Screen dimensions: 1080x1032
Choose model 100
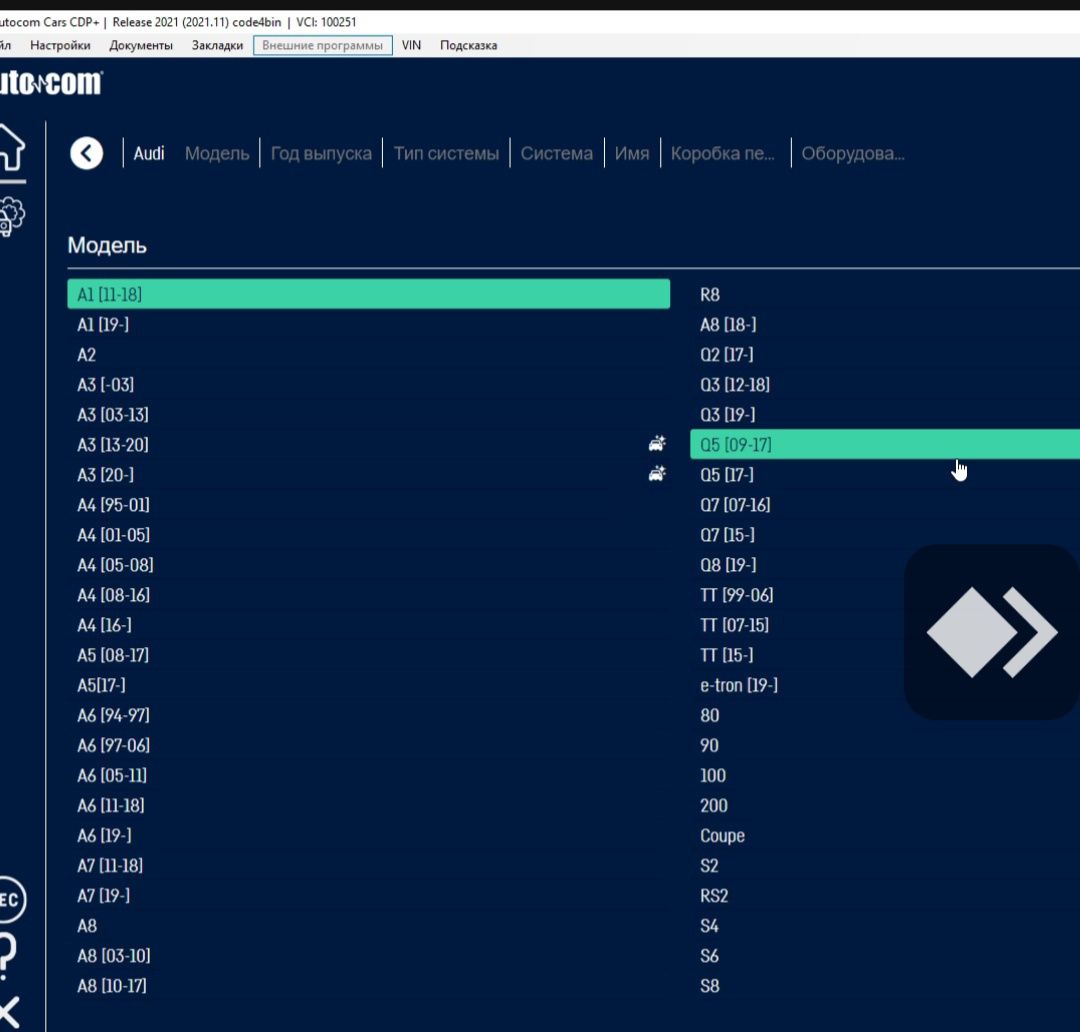pyautogui.click(x=885, y=776)
